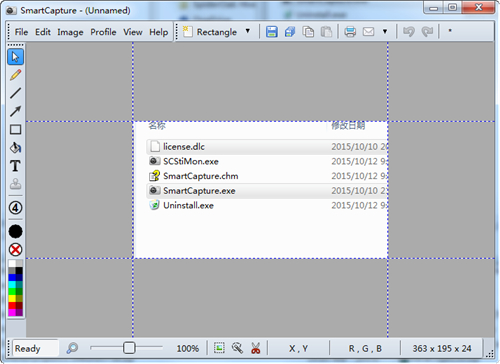Select the arrow pointer selection tool
The height and width of the screenshot is (364, 500).
(15, 57)
